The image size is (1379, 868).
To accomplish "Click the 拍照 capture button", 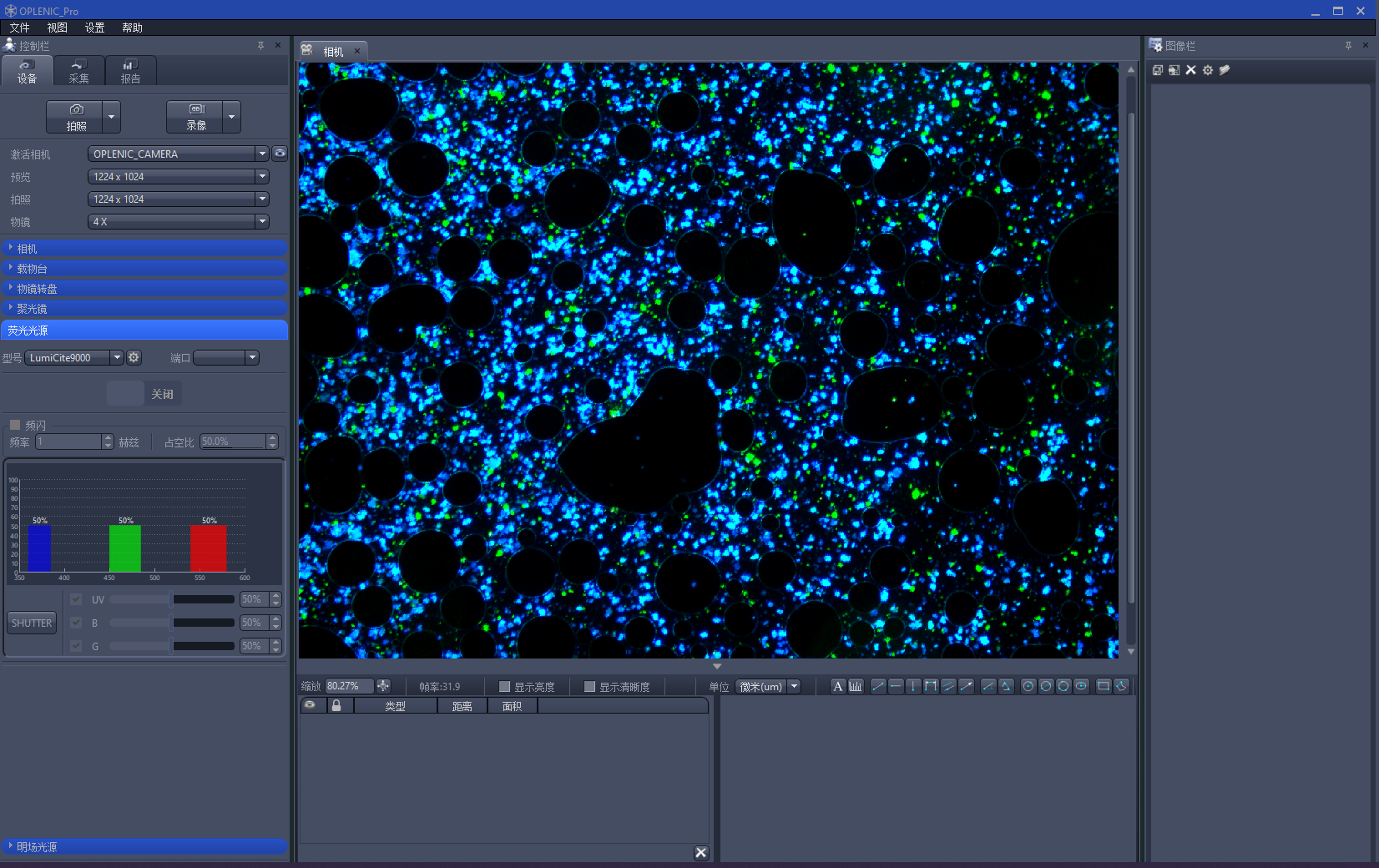I will click(76, 117).
